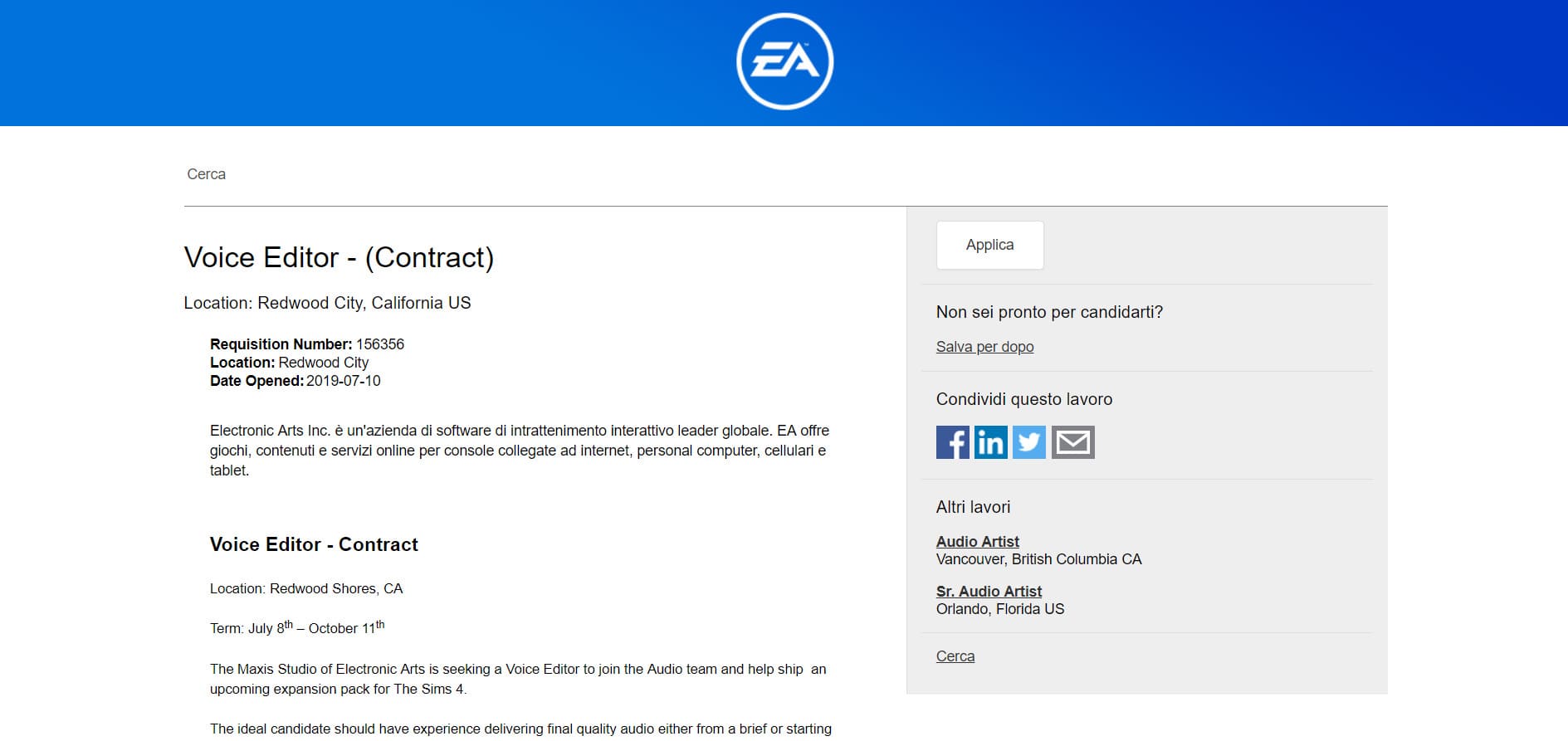Click the Cerca link under Altri lavori
Screen dimensions: 1568x741
tap(955, 656)
